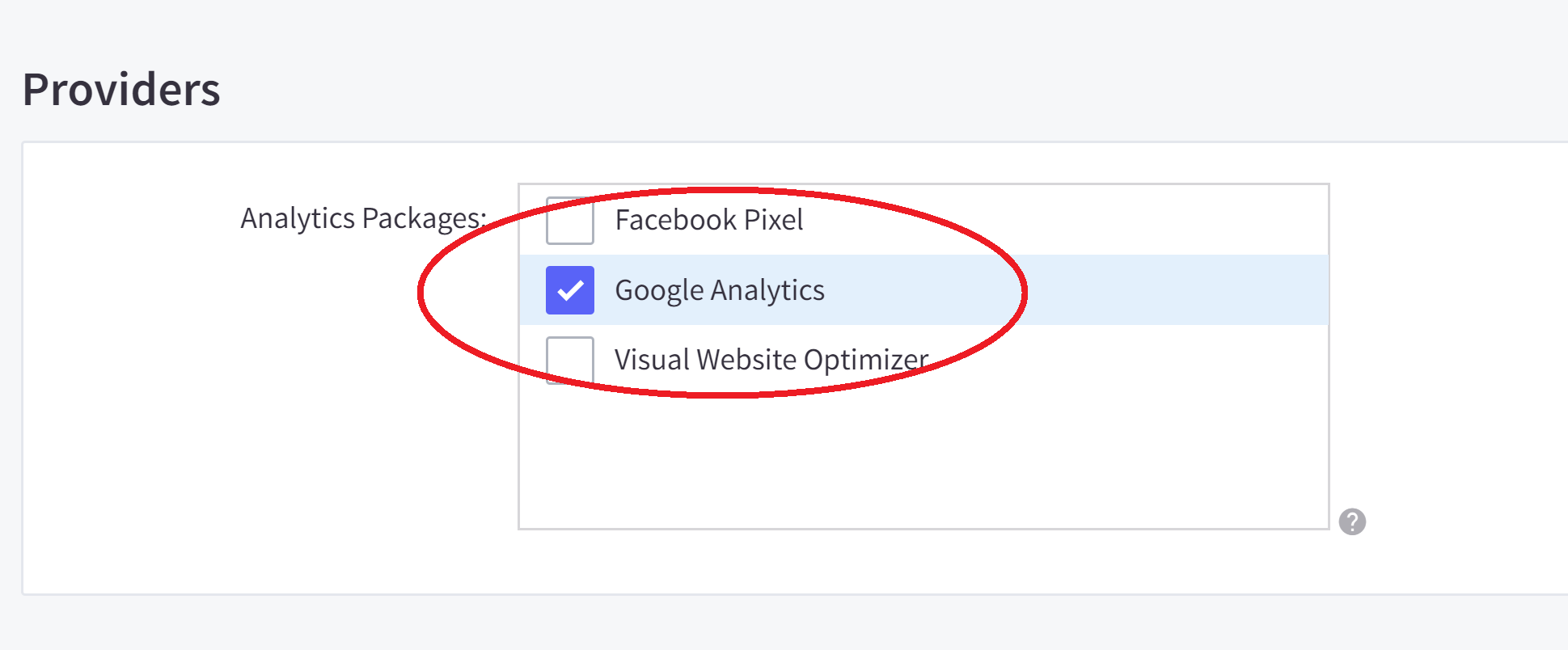Click the "Providers" section heading
The width and height of the screenshot is (1568, 650).
(x=121, y=89)
